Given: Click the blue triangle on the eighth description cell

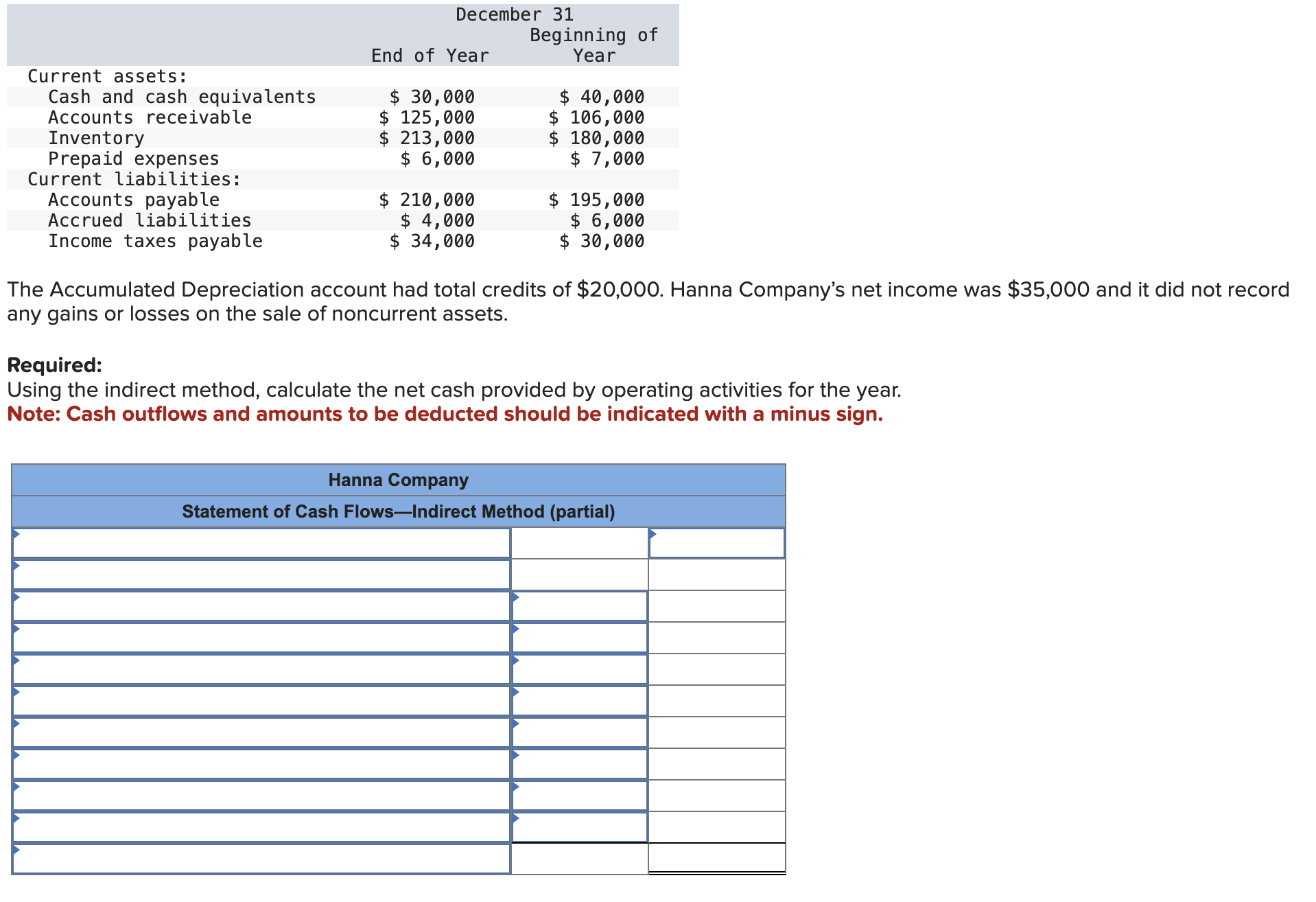Looking at the screenshot, I should (x=17, y=755).
